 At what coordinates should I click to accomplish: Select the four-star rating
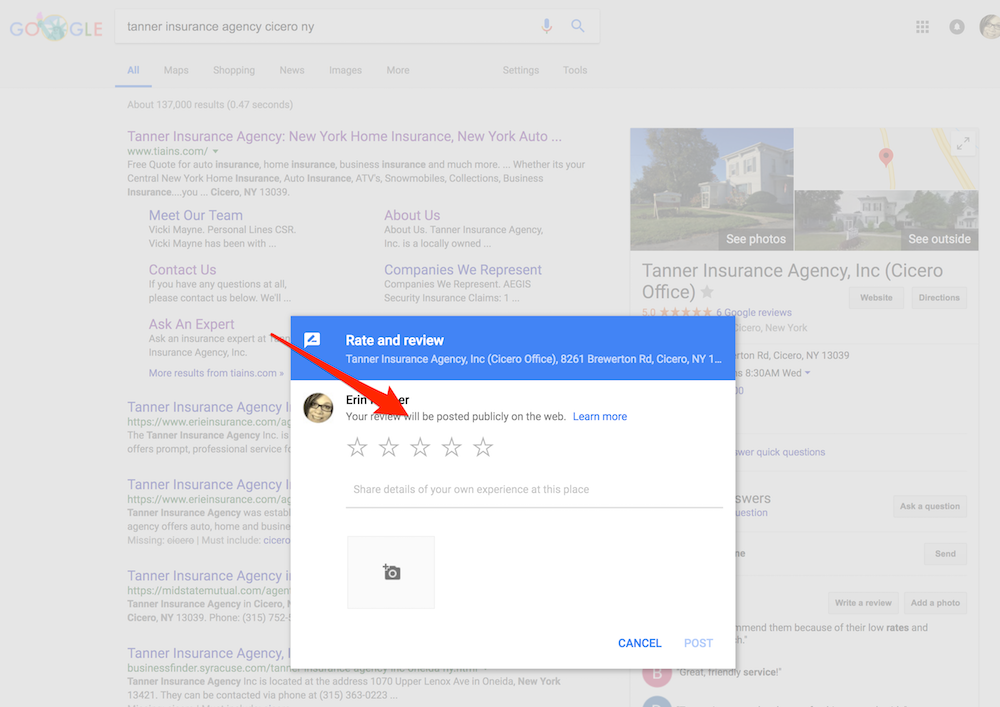(x=452, y=447)
